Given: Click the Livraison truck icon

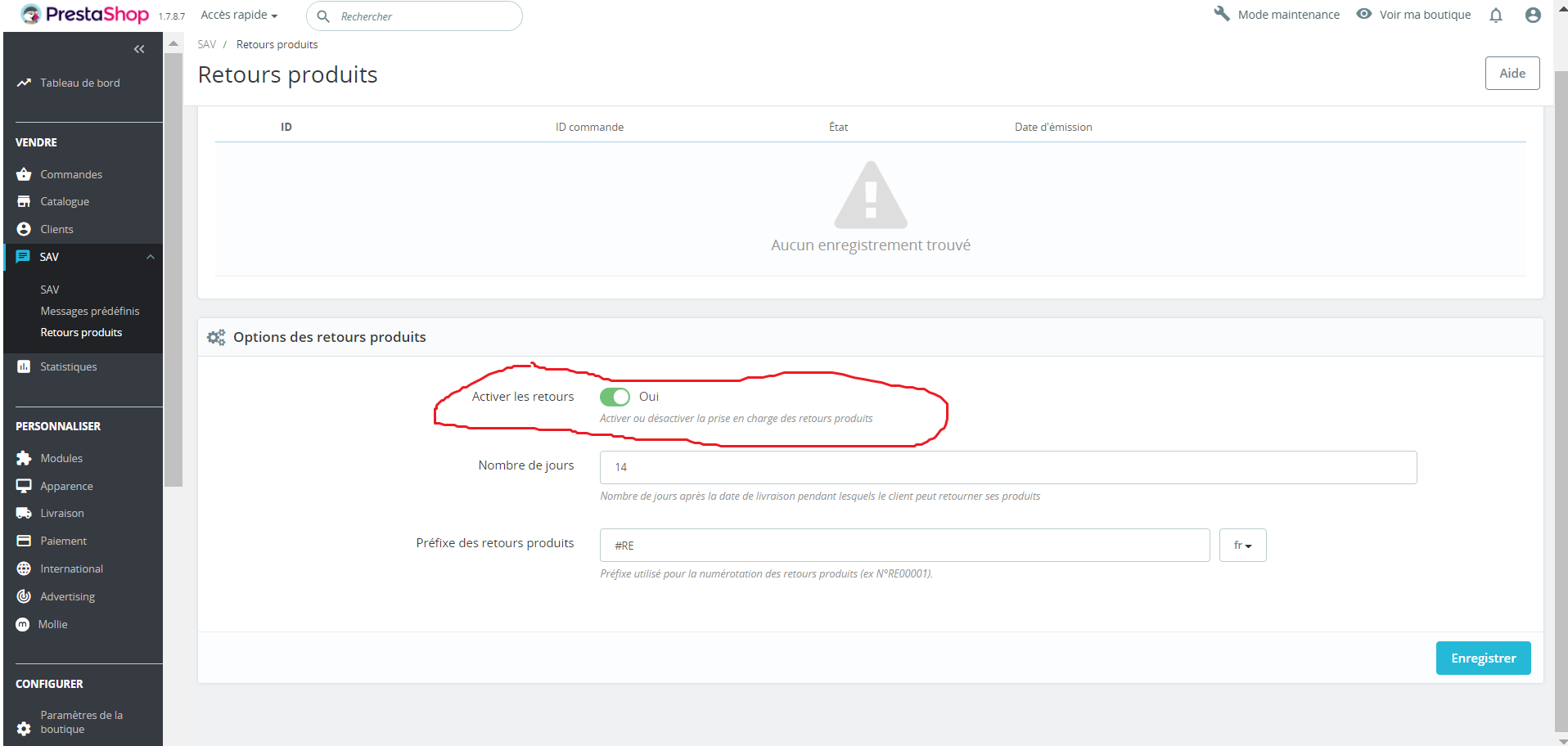Looking at the screenshot, I should (x=24, y=513).
